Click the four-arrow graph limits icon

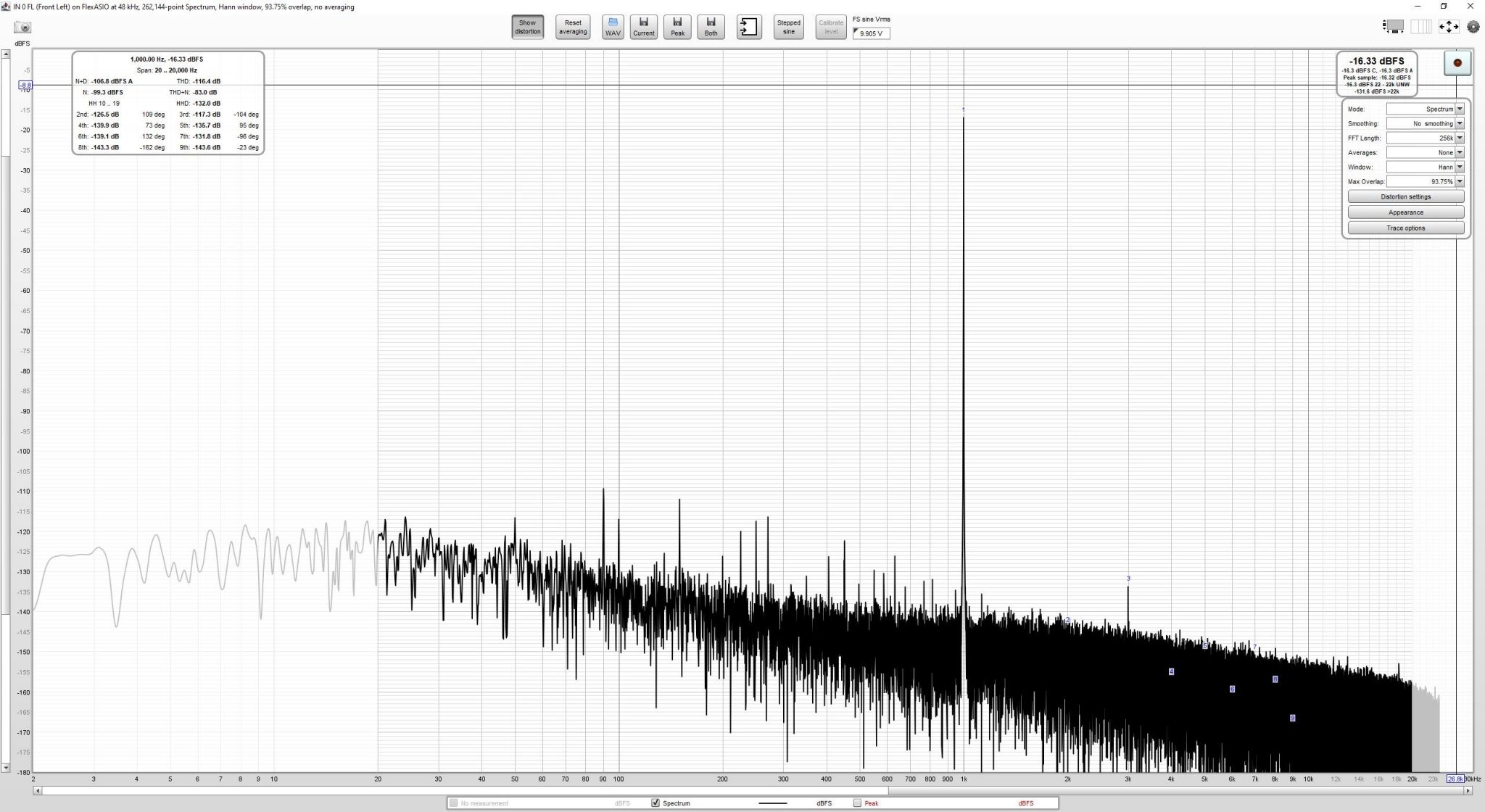(1449, 27)
